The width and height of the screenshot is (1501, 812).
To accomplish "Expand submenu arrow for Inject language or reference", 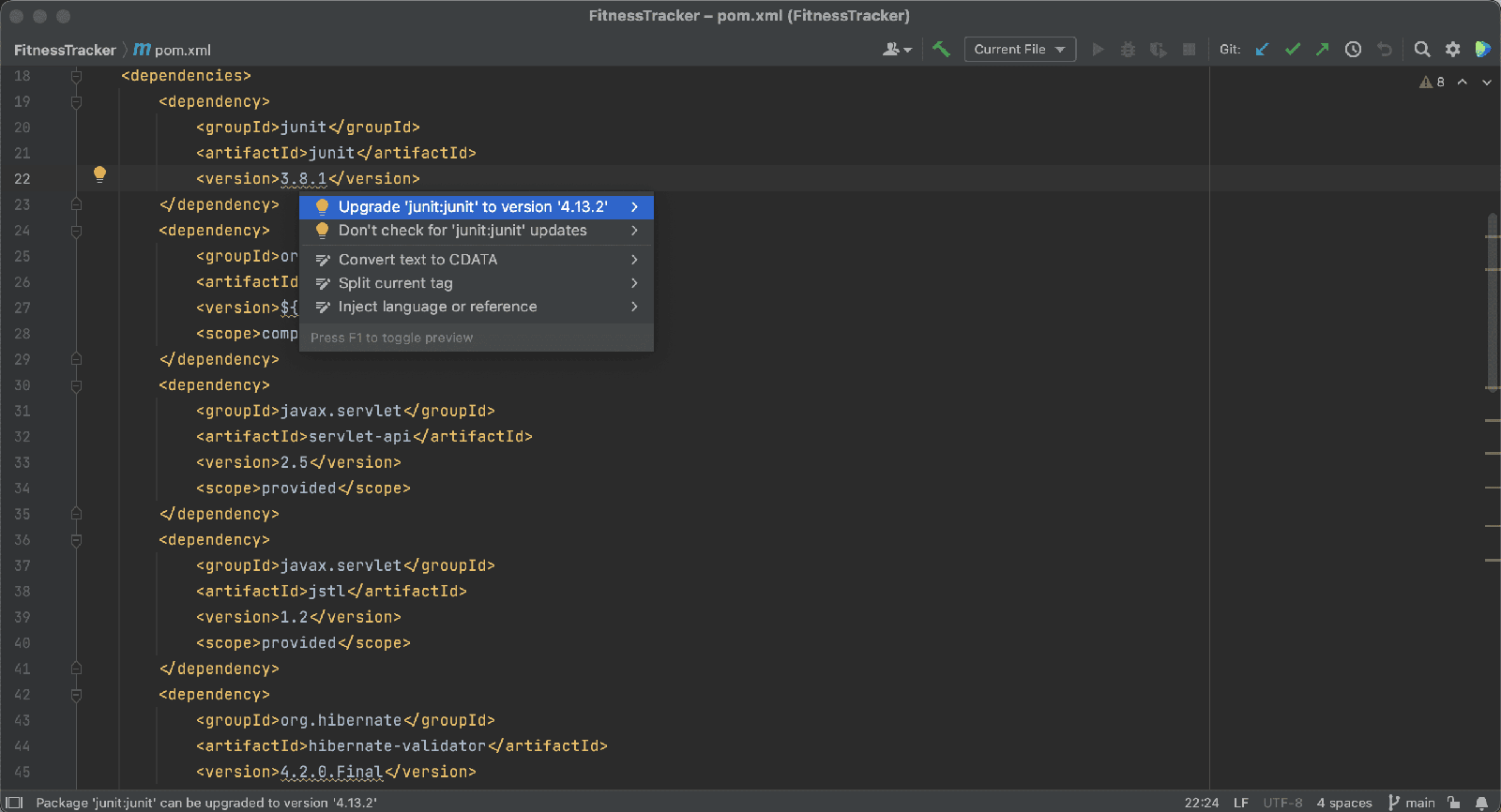I will pos(635,307).
